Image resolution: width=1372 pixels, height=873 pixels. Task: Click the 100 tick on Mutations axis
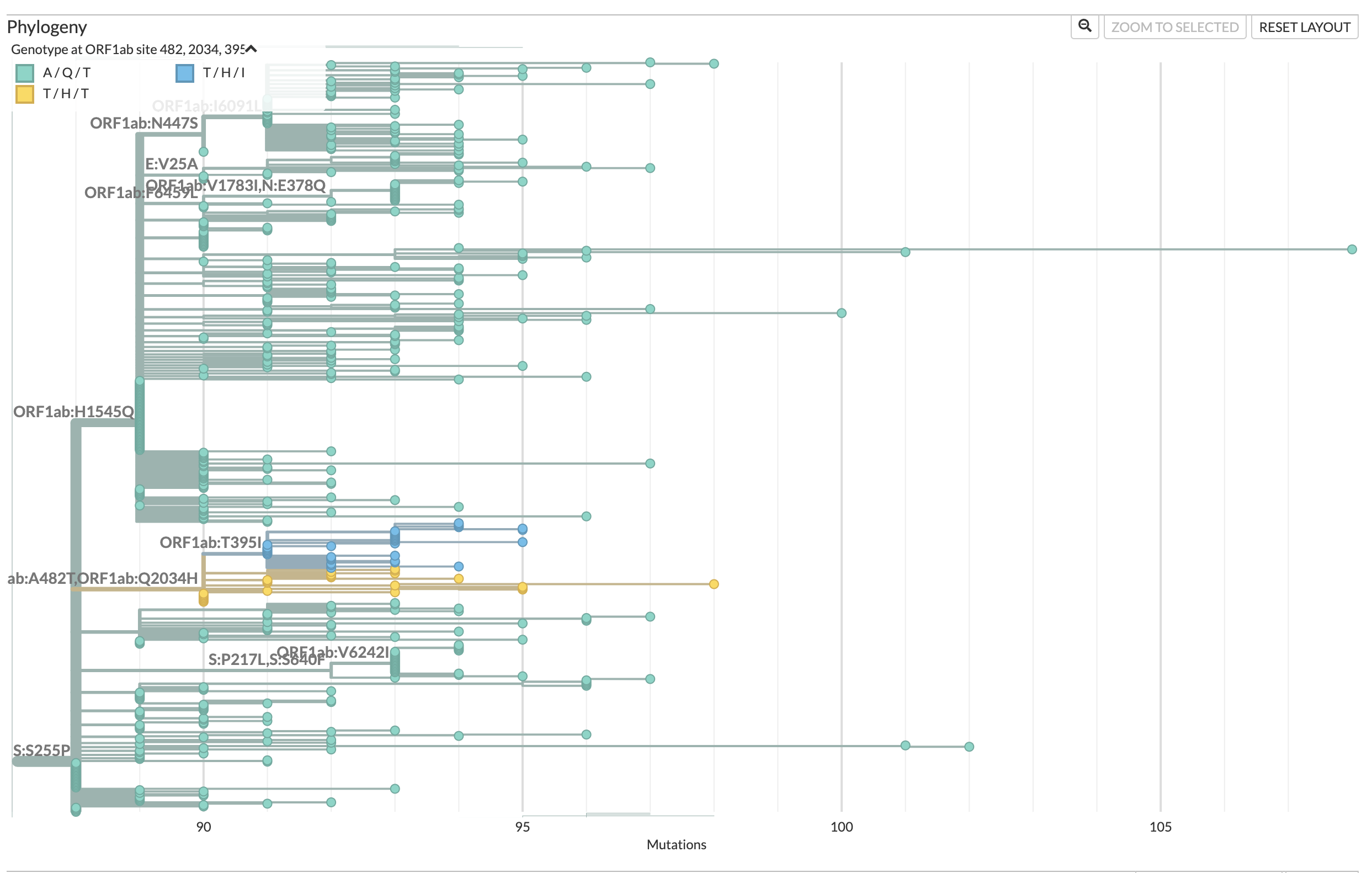point(841,827)
